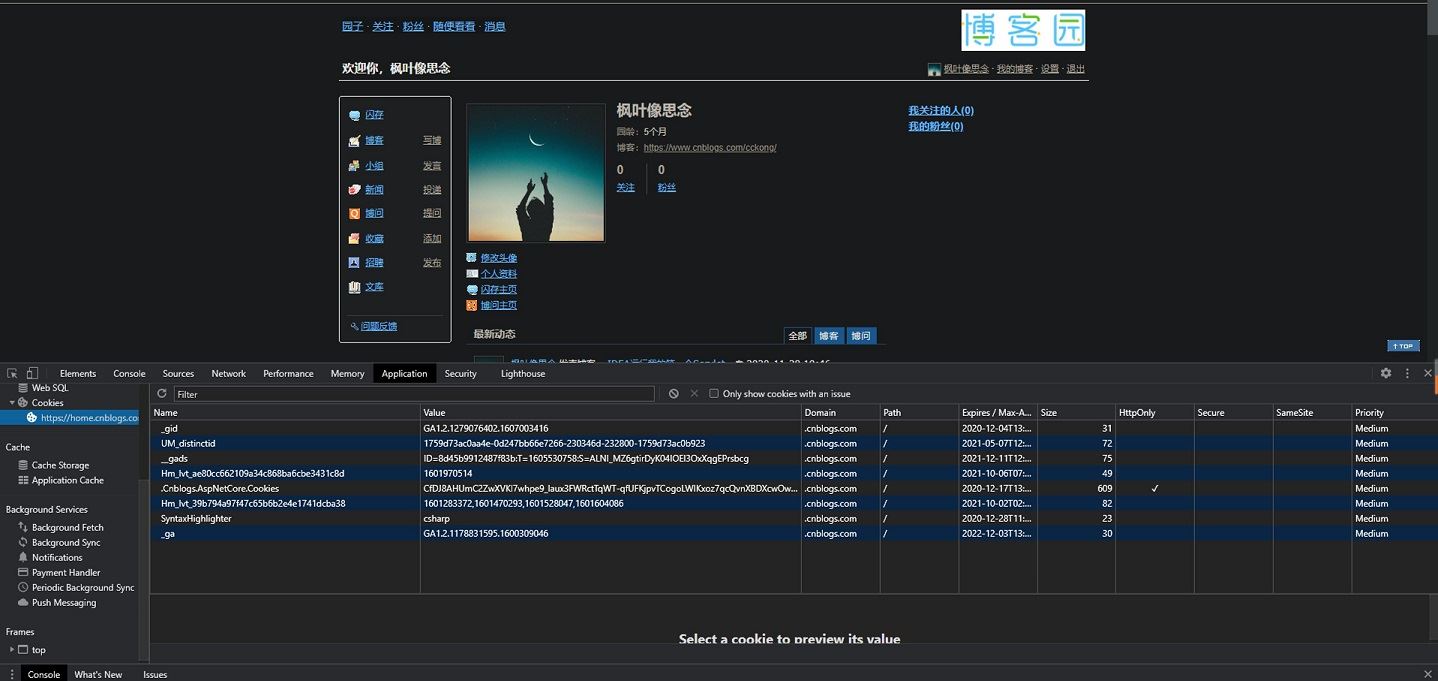
Task: Switch to the Network tab
Action: coord(228,373)
